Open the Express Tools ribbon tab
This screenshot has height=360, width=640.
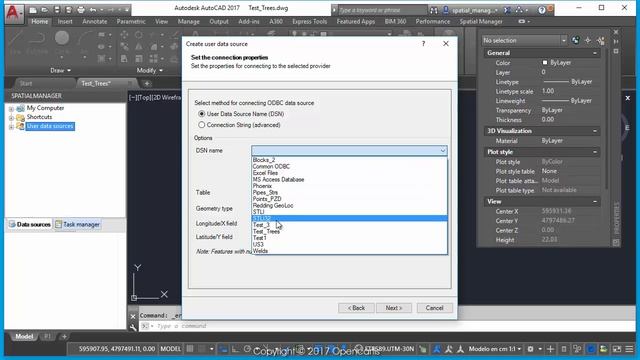pyautogui.click(x=309, y=22)
